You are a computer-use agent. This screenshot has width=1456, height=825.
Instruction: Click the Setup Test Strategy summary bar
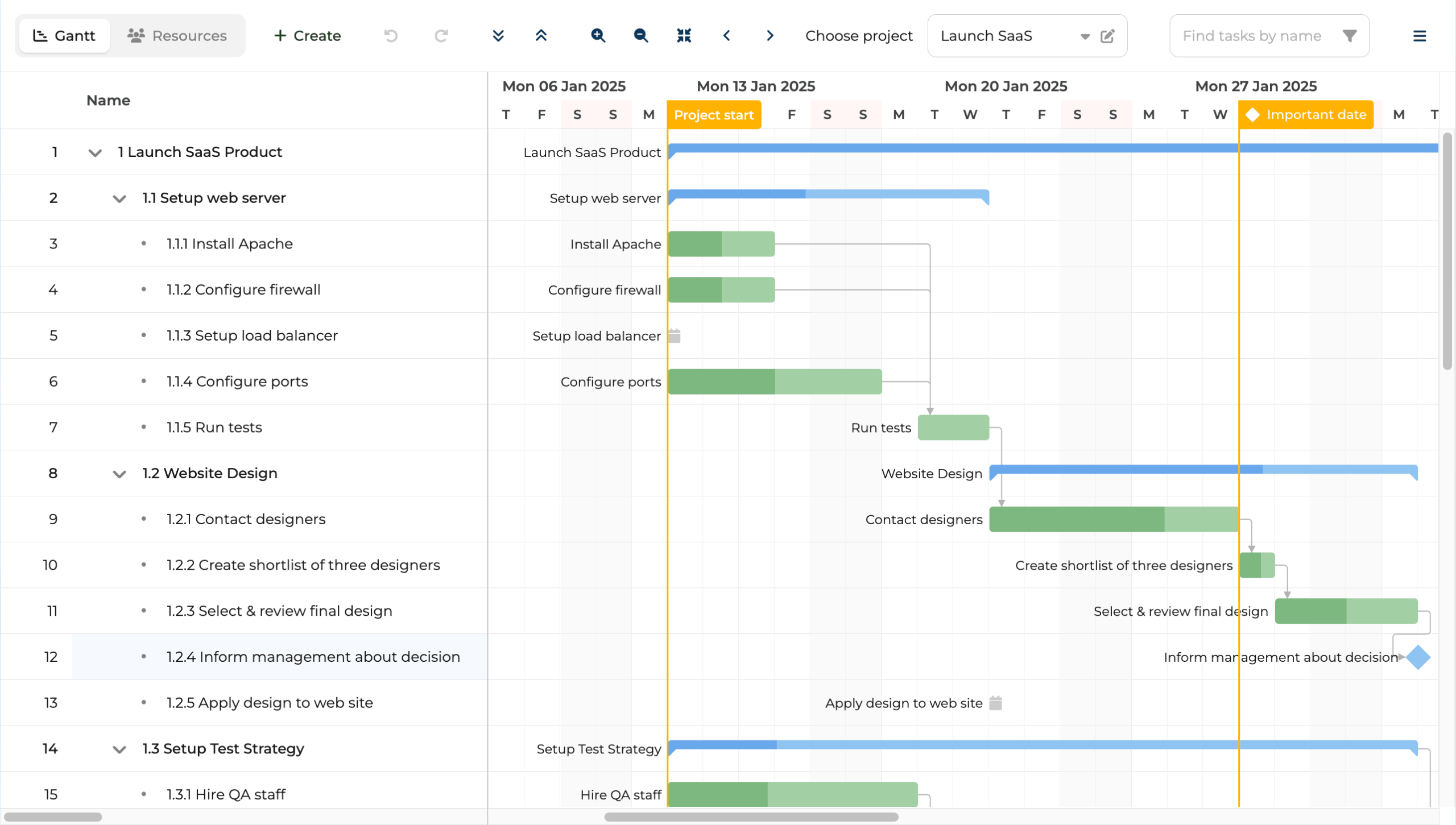(x=1043, y=745)
